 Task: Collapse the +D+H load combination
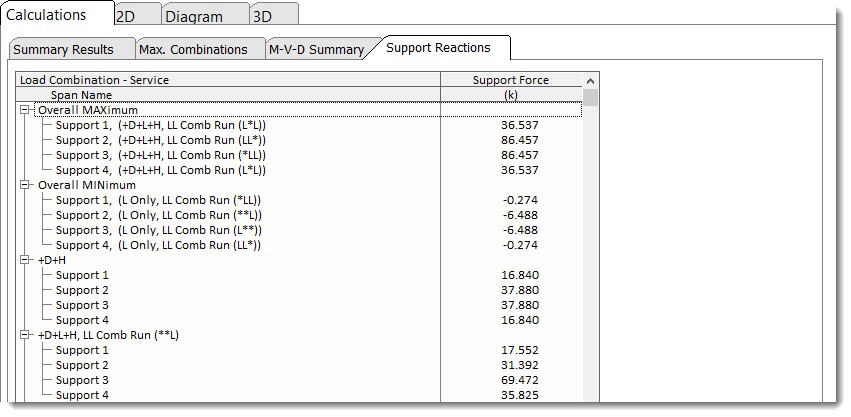point(24,260)
